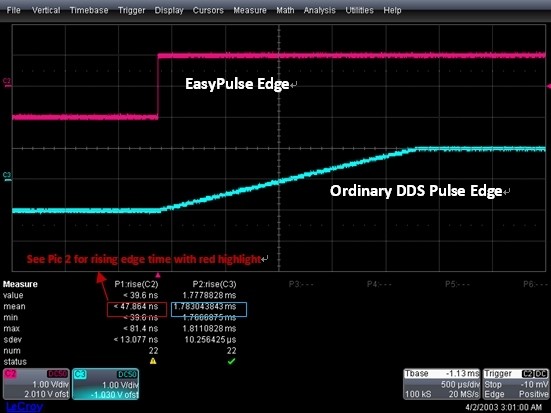Screen dimensions: 551x413
Task: Open the Trigger menu
Action: coord(132,11)
